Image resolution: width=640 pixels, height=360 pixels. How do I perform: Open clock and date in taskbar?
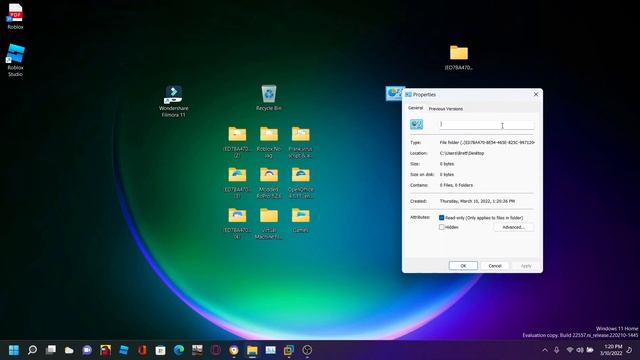[x=611, y=350]
